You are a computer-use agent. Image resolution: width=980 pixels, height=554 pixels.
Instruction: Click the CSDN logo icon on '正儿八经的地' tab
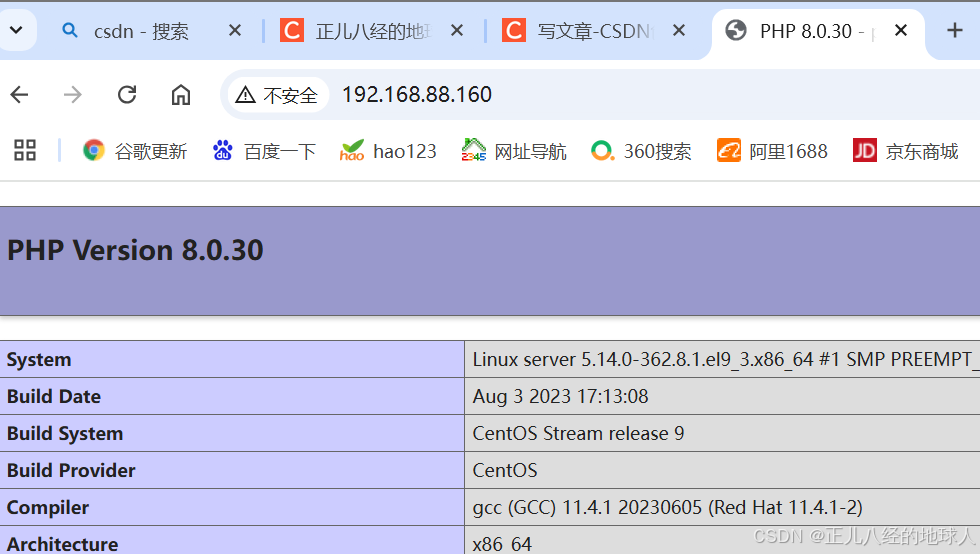292,30
